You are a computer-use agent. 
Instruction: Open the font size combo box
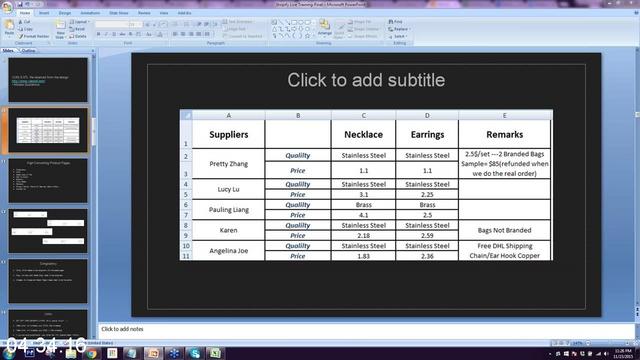[x=135, y=24]
